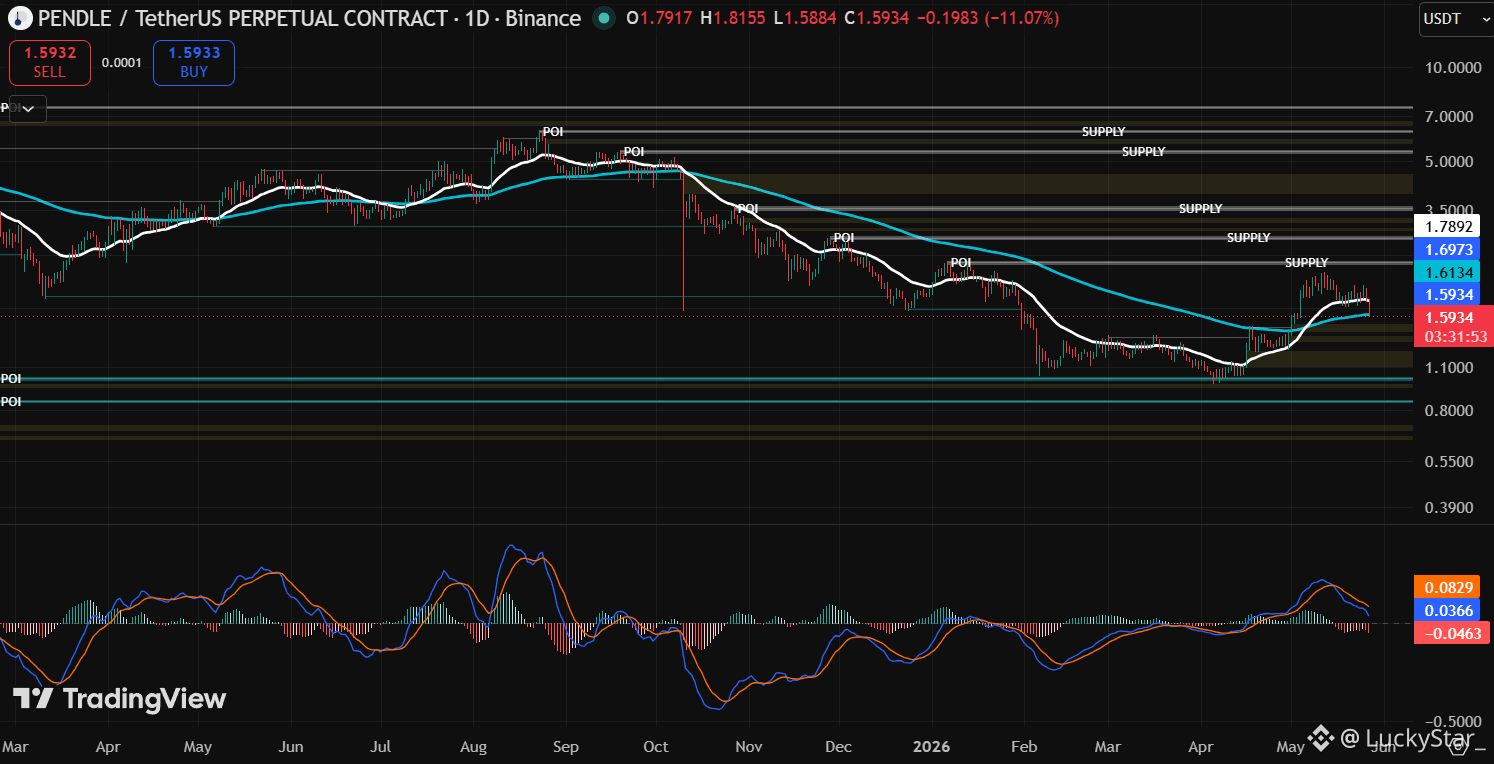Click the blue 0.0366 MACD label
The image size is (1494, 764).
(x=1449, y=610)
